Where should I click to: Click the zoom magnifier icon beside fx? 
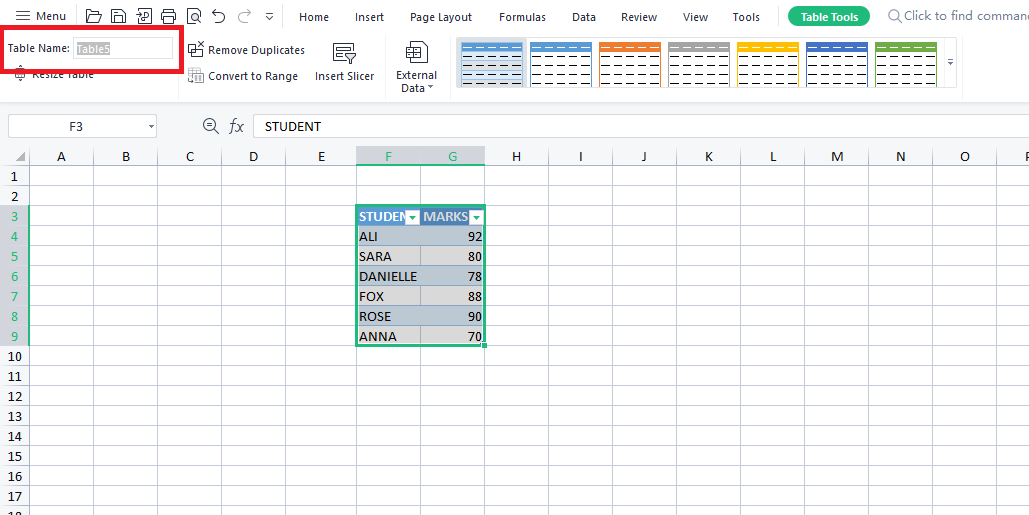tap(210, 126)
